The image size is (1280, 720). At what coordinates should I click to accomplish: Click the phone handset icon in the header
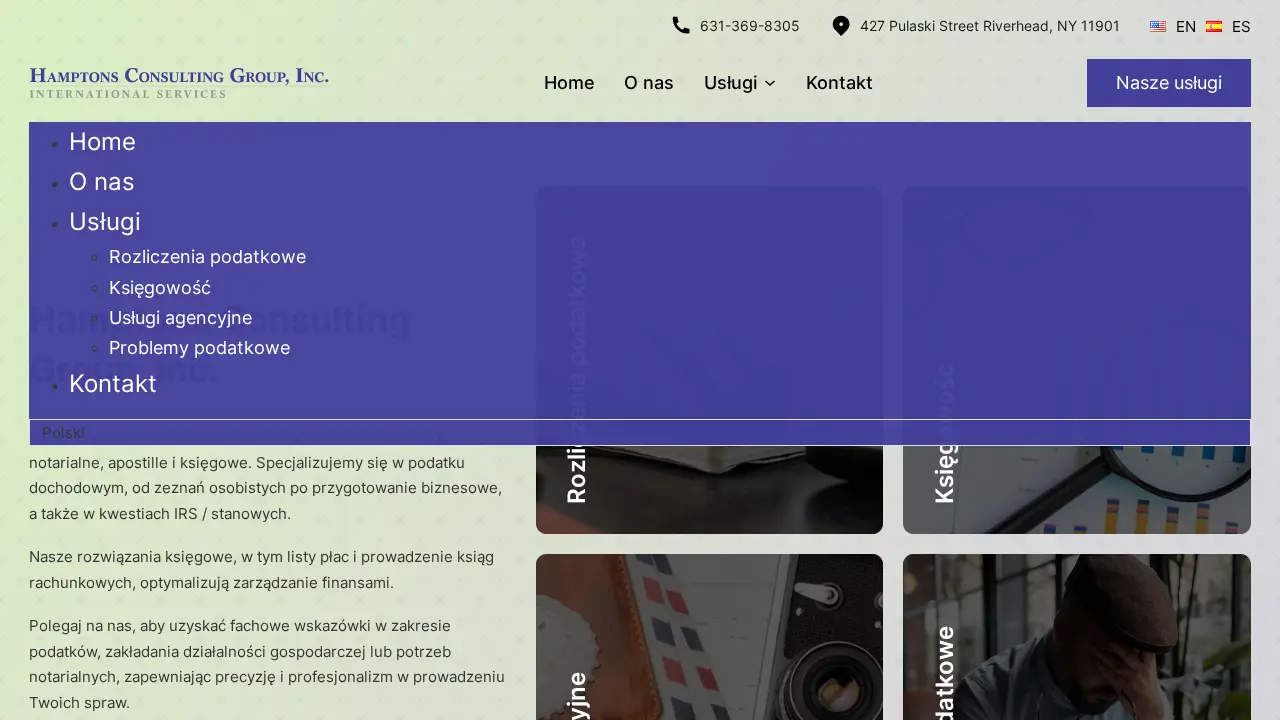coord(681,26)
